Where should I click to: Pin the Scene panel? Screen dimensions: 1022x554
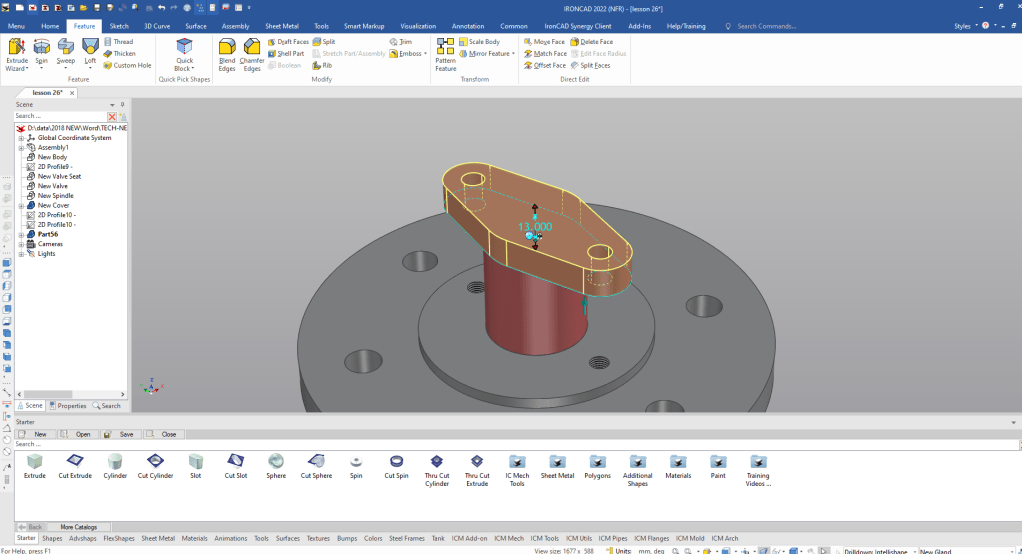click(x=122, y=104)
